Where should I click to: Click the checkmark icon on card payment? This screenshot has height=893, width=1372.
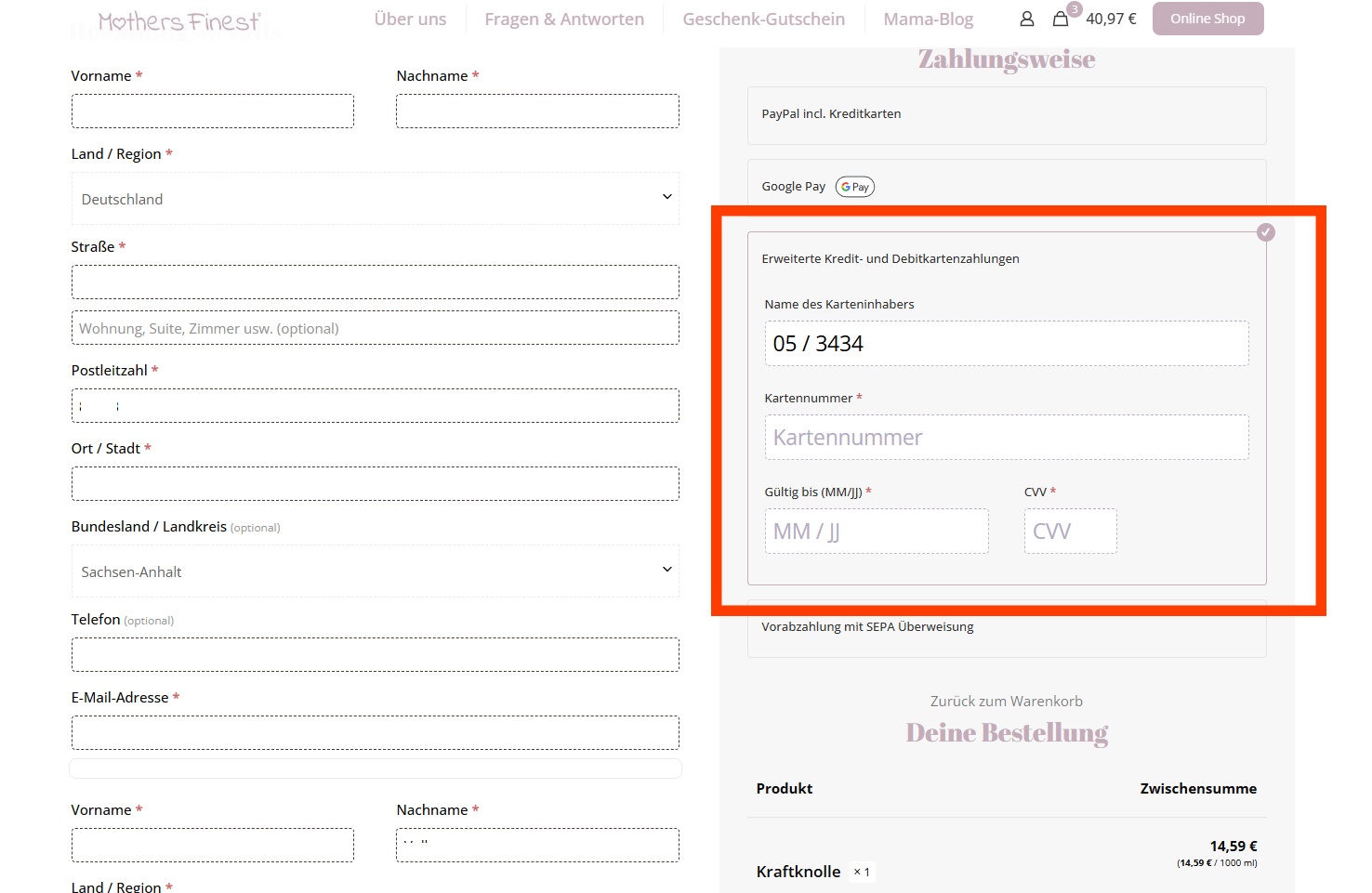pyautogui.click(x=1265, y=232)
